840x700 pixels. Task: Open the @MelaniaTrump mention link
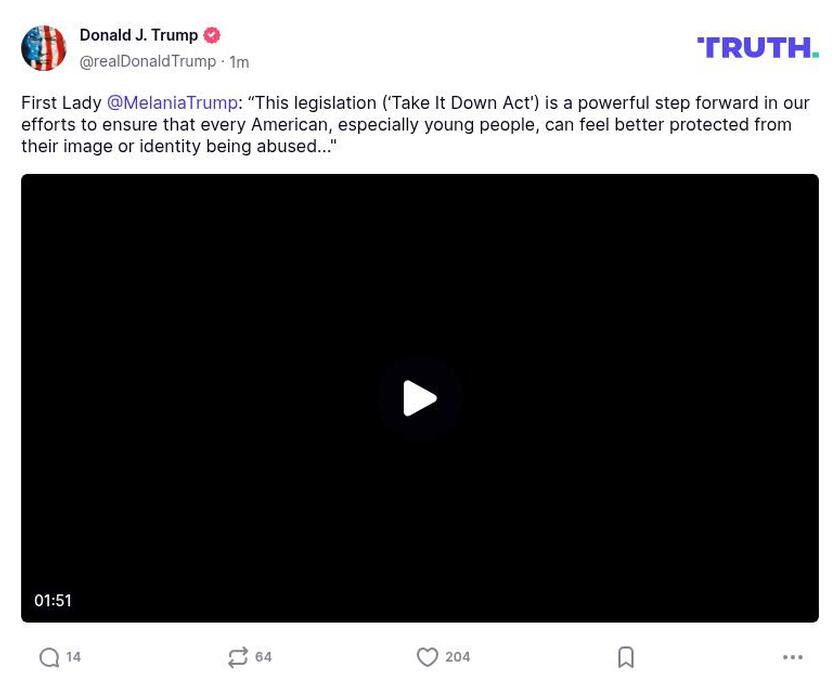click(172, 102)
